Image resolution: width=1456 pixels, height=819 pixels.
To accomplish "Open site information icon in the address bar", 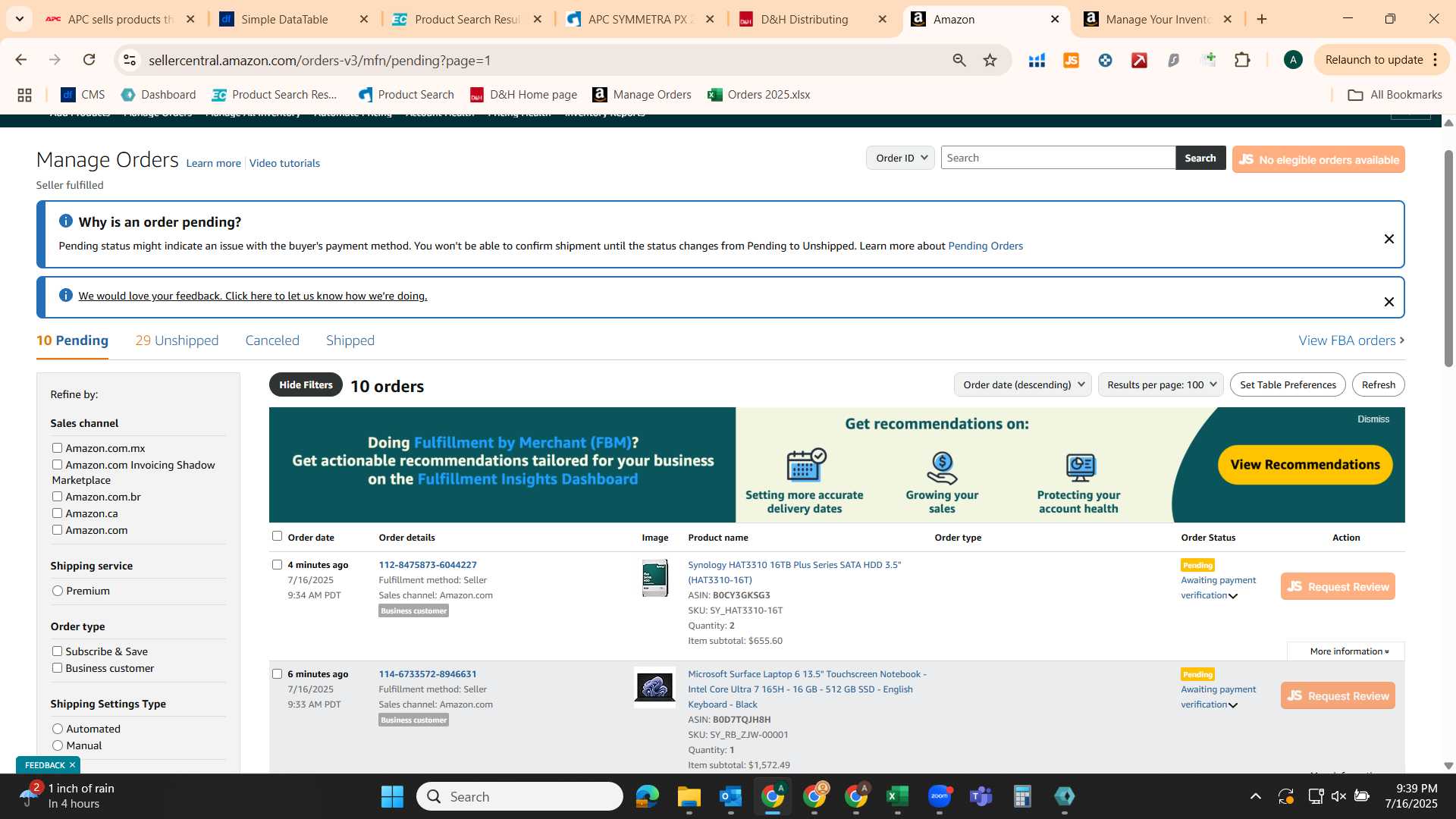I will coord(130,60).
